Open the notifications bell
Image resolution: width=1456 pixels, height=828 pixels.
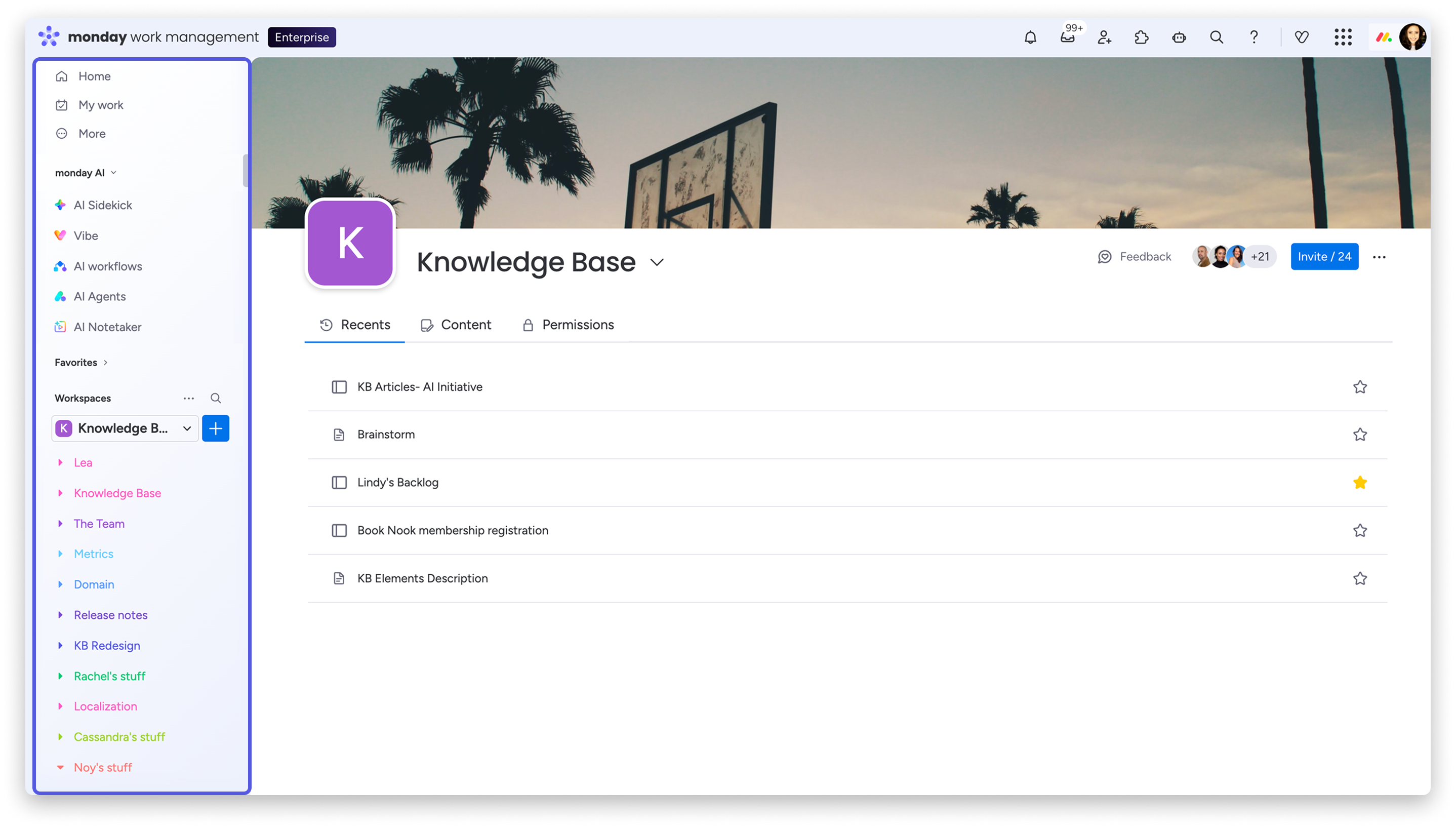1030,37
